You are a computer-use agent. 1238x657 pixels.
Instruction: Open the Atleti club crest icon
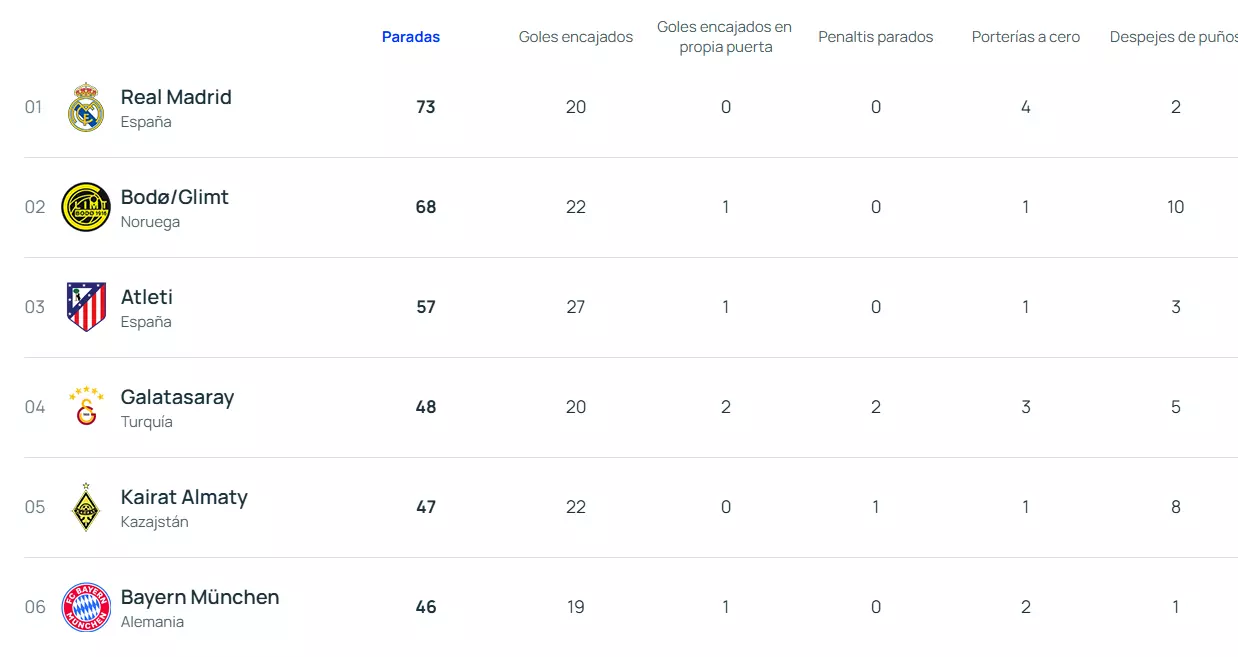click(x=86, y=307)
